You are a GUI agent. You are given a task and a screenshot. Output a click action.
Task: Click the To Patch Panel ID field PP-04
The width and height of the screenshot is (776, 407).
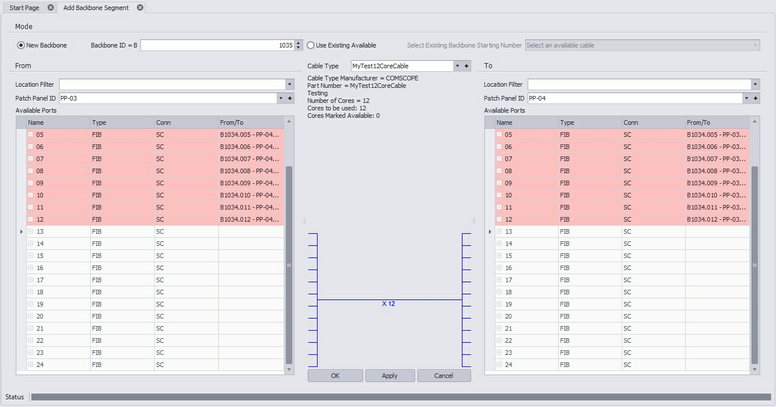[x=635, y=98]
